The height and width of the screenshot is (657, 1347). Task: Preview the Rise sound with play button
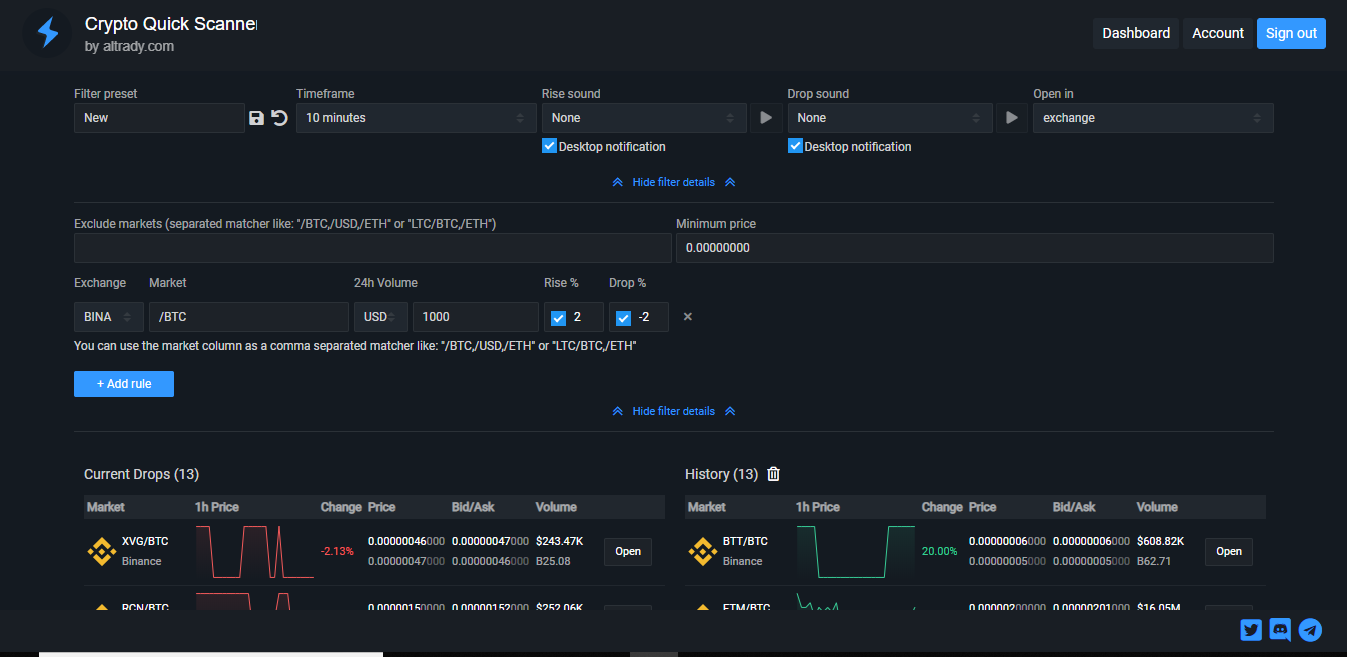pos(766,117)
